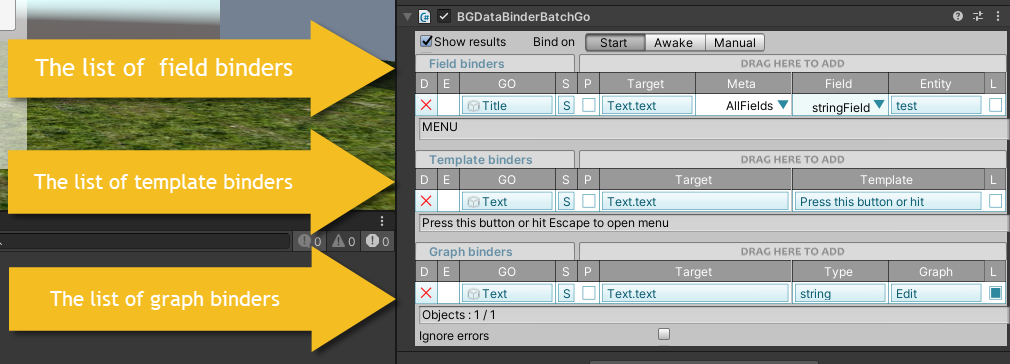Image resolution: width=1010 pixels, height=364 pixels.
Task: Toggle console errors filter
Action: [x=378, y=242]
